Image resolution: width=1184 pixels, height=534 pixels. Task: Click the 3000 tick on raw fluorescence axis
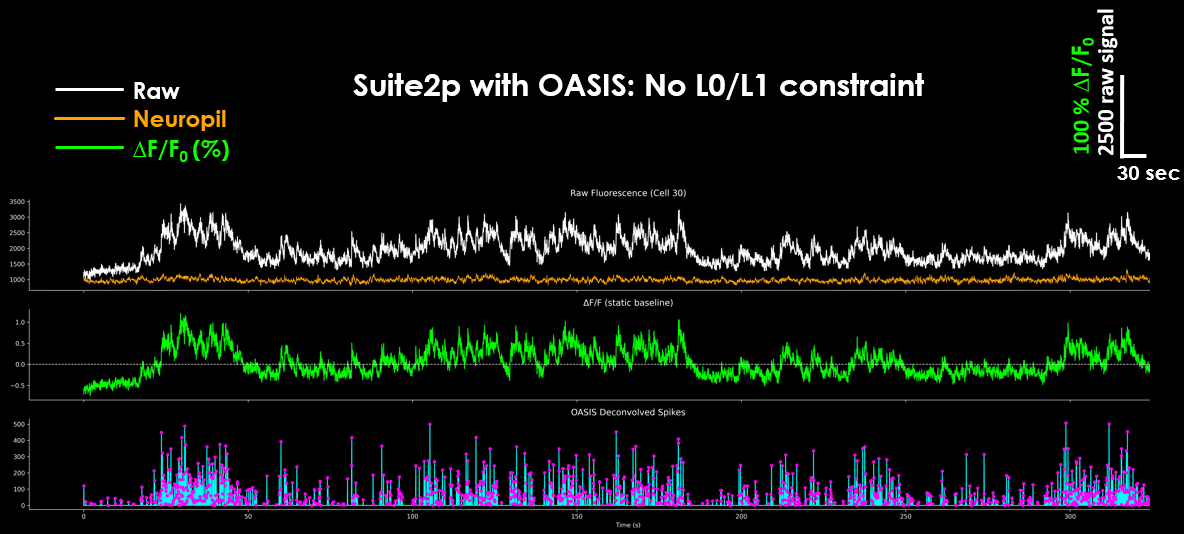(x=17, y=218)
